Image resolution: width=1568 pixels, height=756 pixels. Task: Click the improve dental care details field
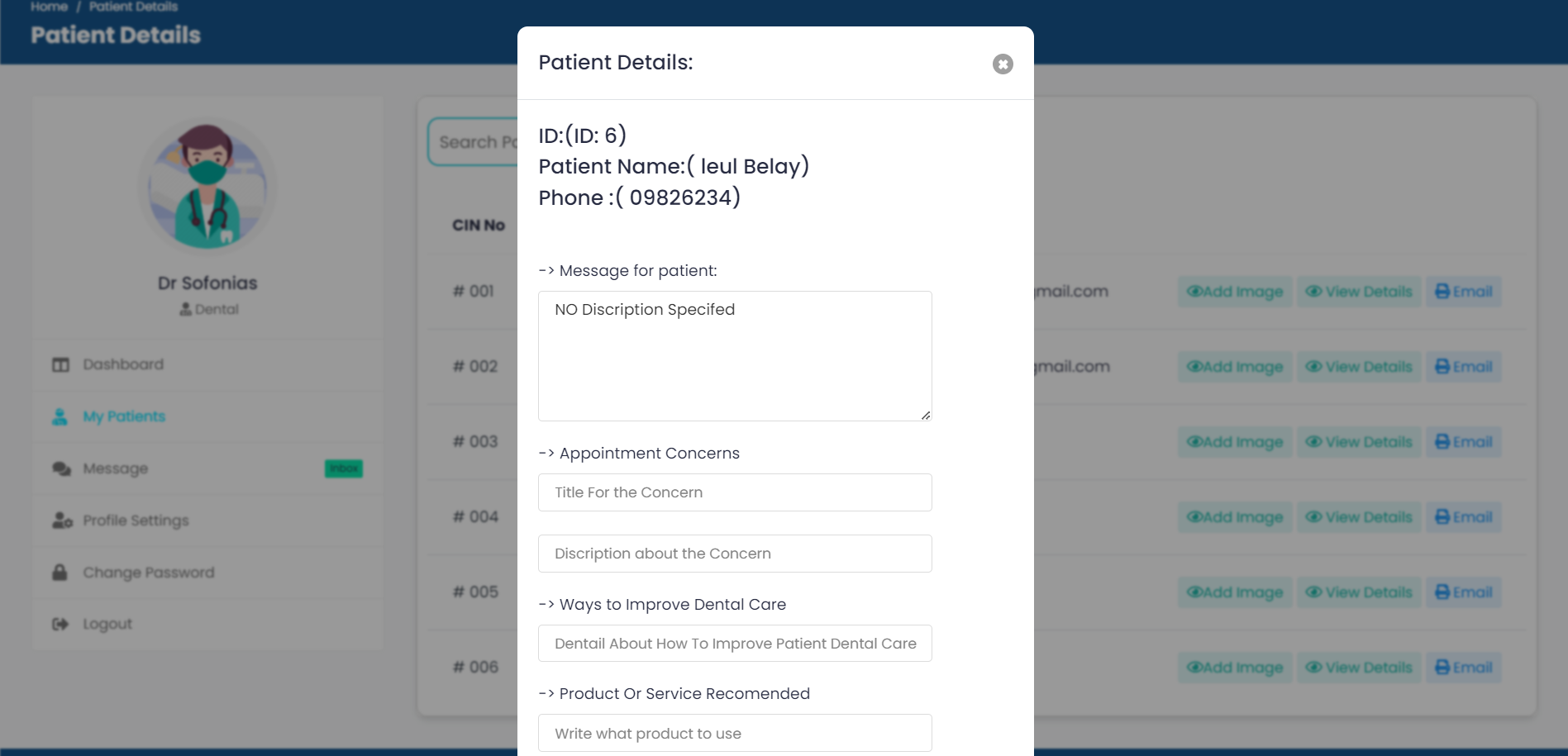[x=735, y=644]
